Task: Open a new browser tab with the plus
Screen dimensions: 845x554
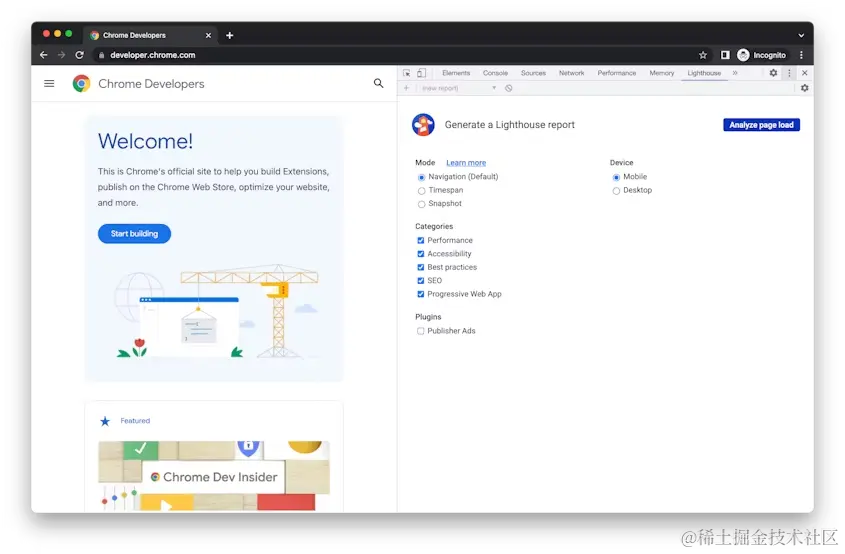Action: coord(230,35)
